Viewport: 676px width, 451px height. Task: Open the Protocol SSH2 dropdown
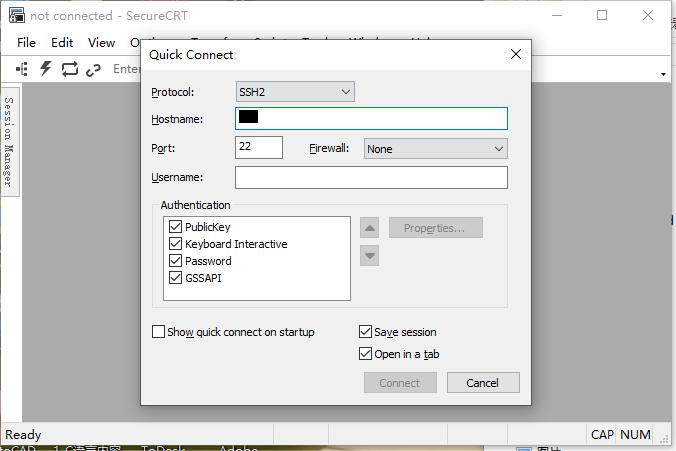pyautogui.click(x=295, y=92)
